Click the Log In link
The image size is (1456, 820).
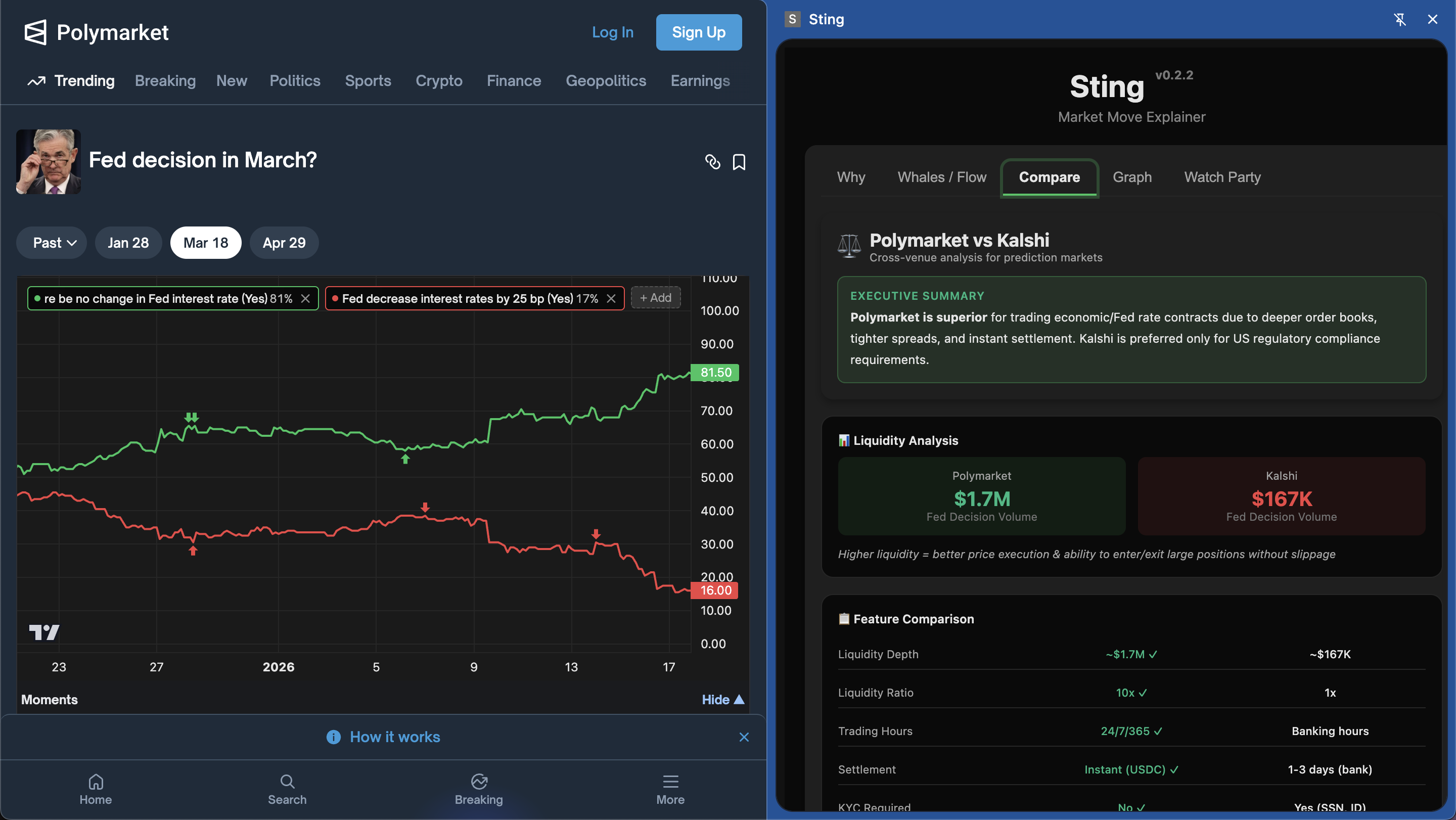(612, 32)
